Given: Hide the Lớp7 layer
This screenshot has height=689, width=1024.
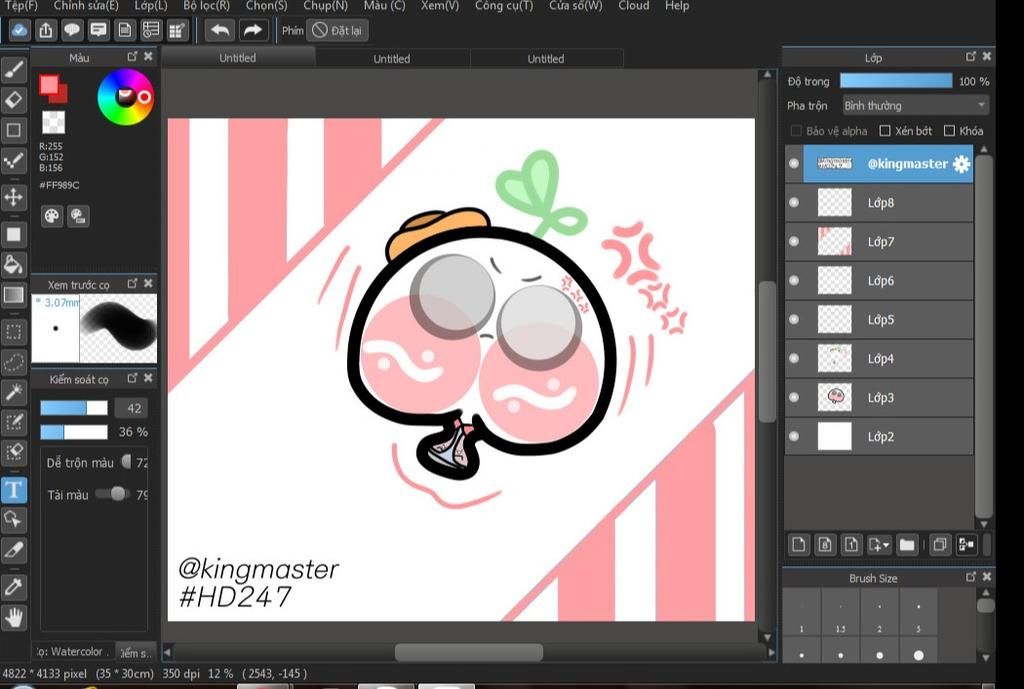Looking at the screenshot, I should tap(794, 242).
